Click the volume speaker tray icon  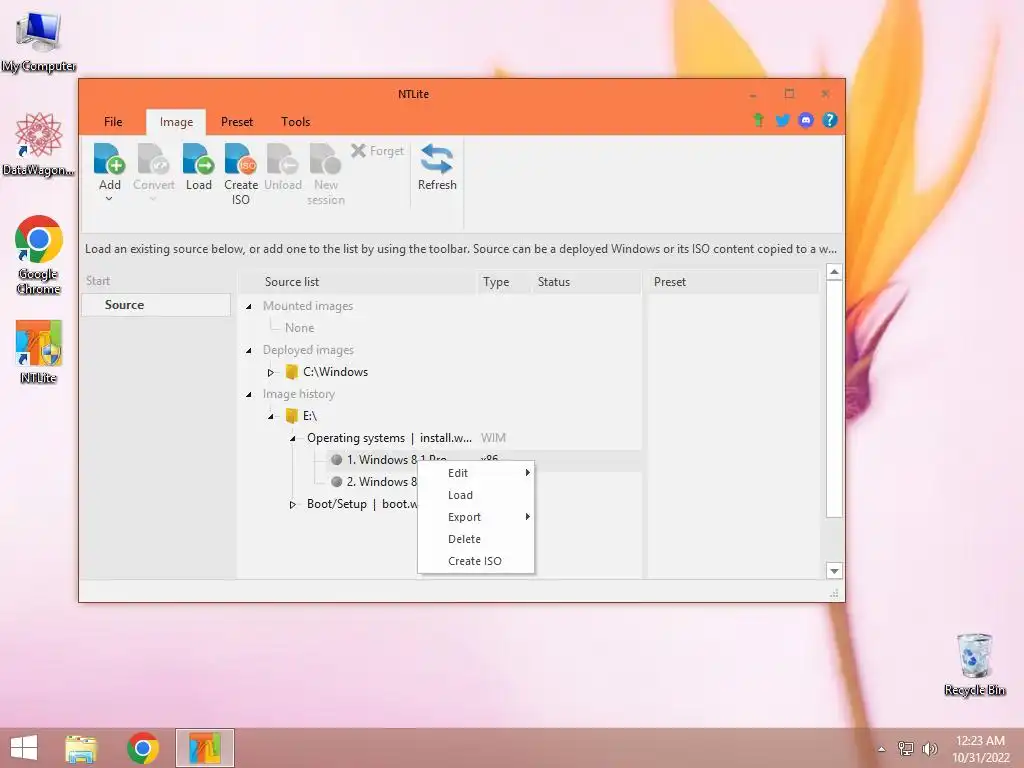pyautogui.click(x=929, y=749)
